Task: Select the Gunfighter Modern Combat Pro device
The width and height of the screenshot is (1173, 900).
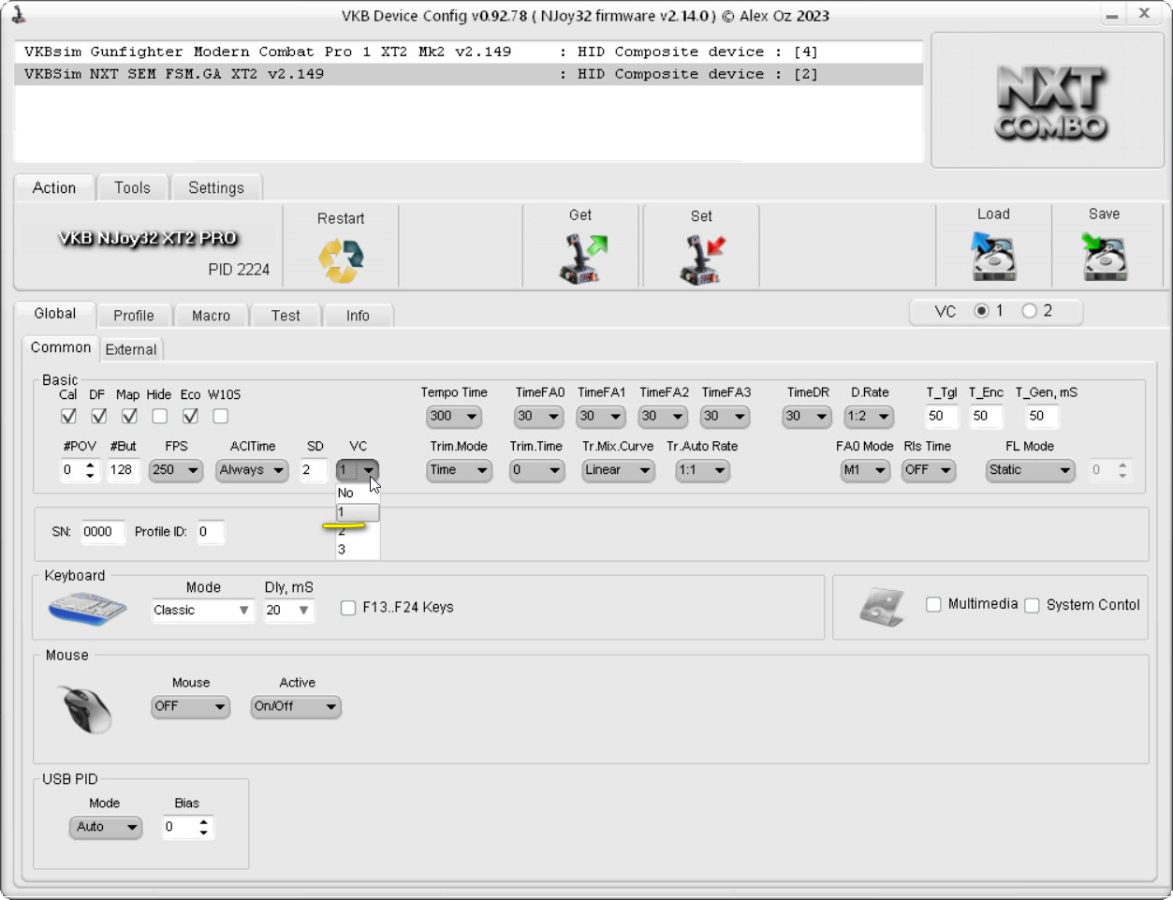Action: pos(267,52)
